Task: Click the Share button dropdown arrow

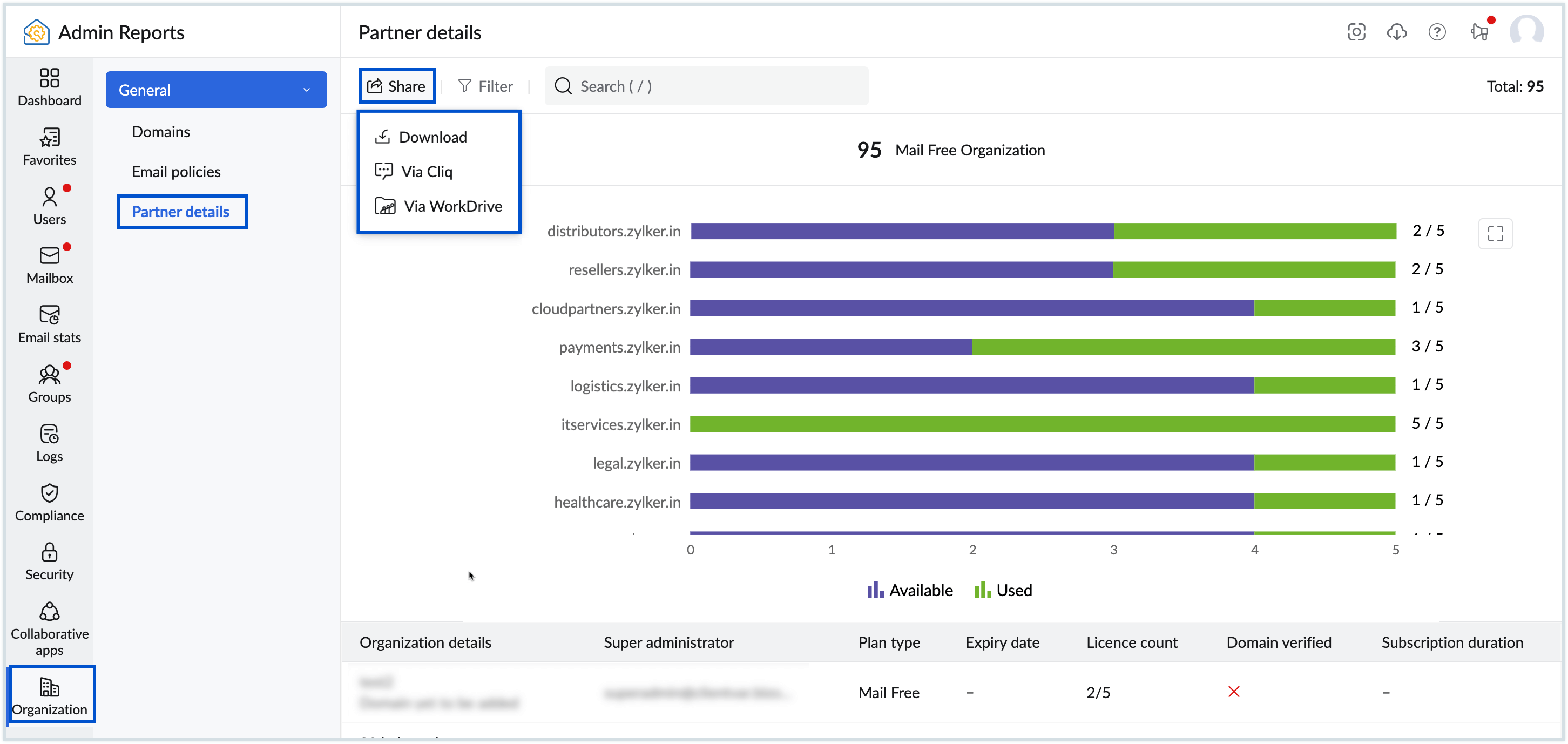Action: 397,85
